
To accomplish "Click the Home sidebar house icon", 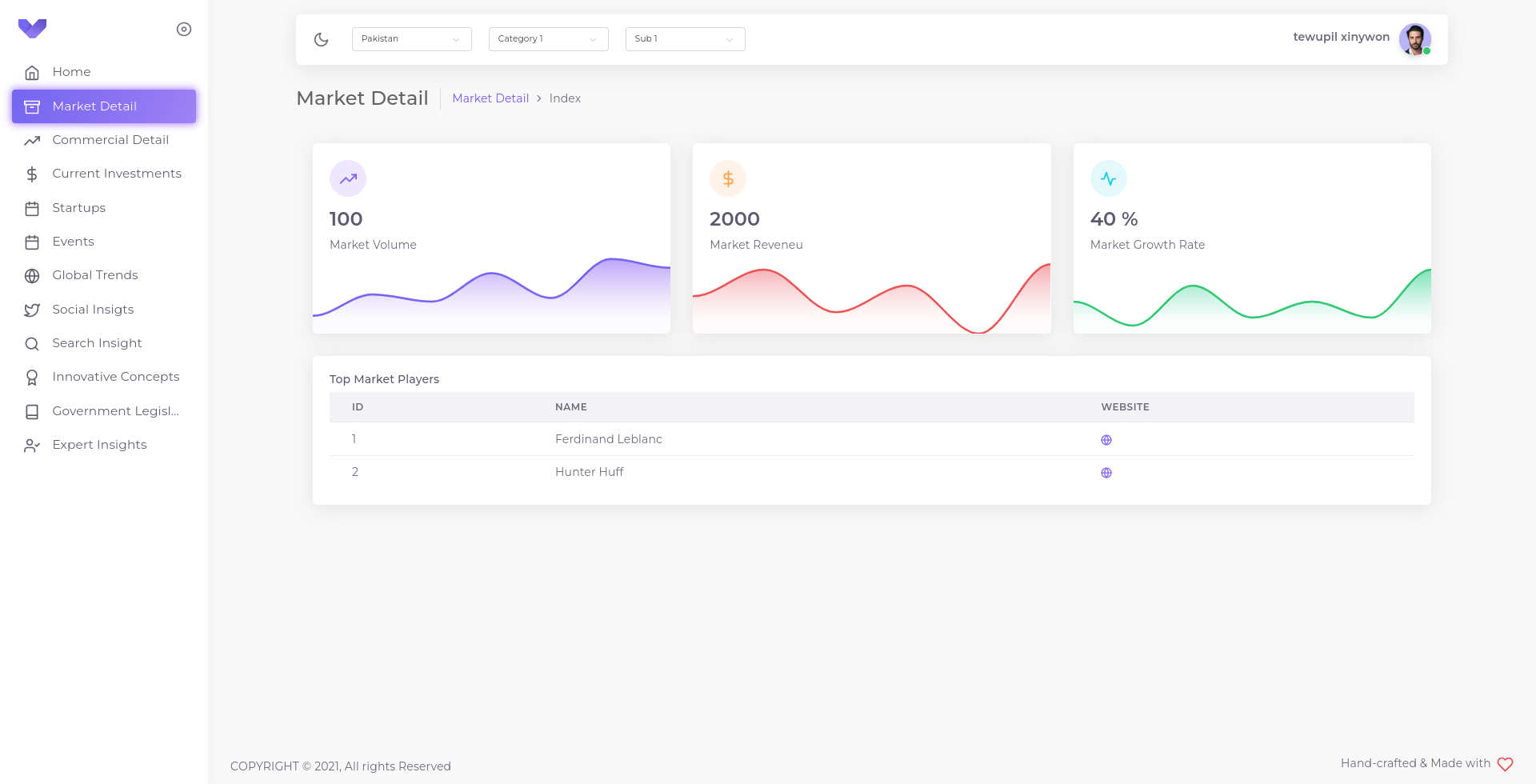I will 32,73.
